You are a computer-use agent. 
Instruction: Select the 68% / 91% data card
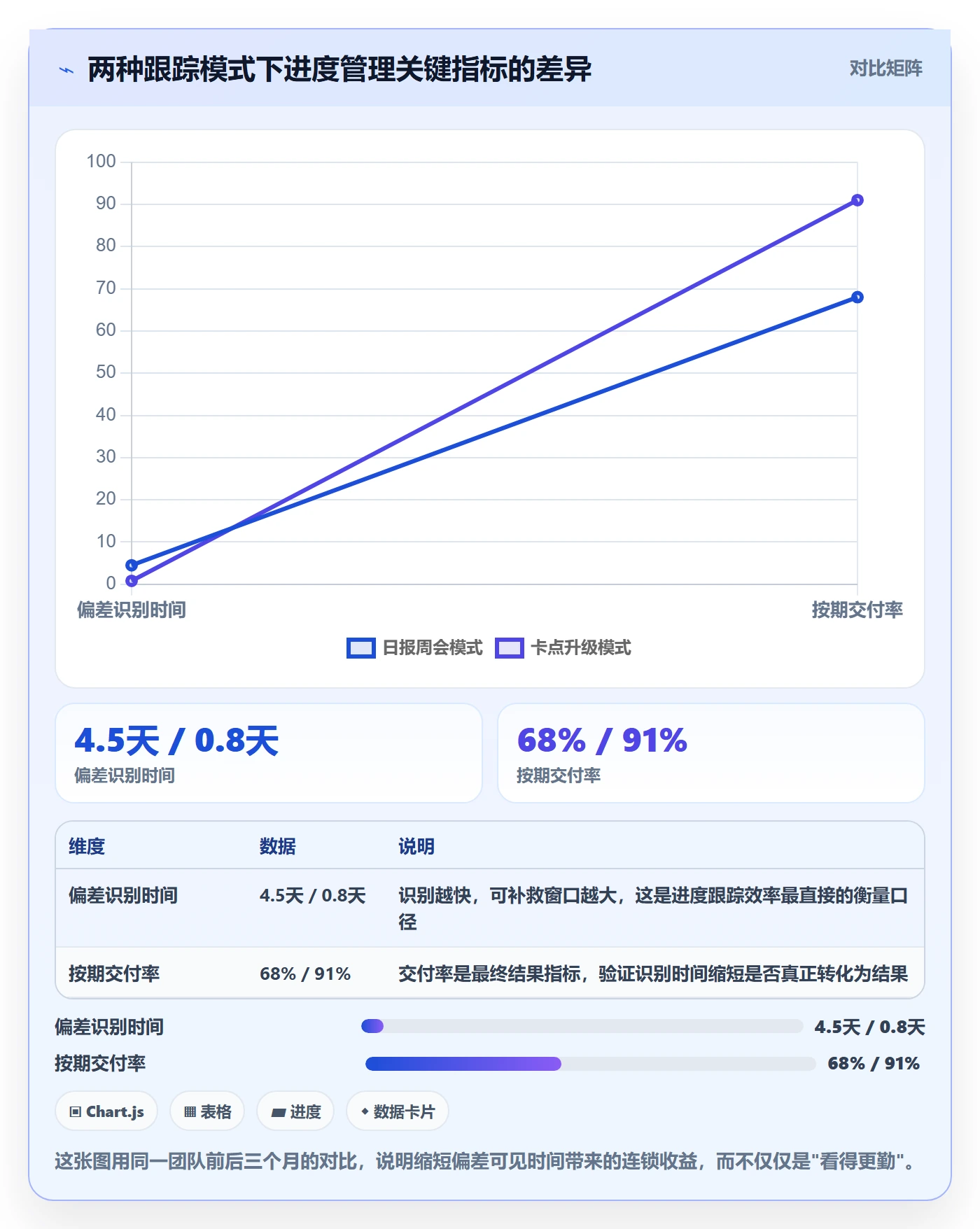711,753
